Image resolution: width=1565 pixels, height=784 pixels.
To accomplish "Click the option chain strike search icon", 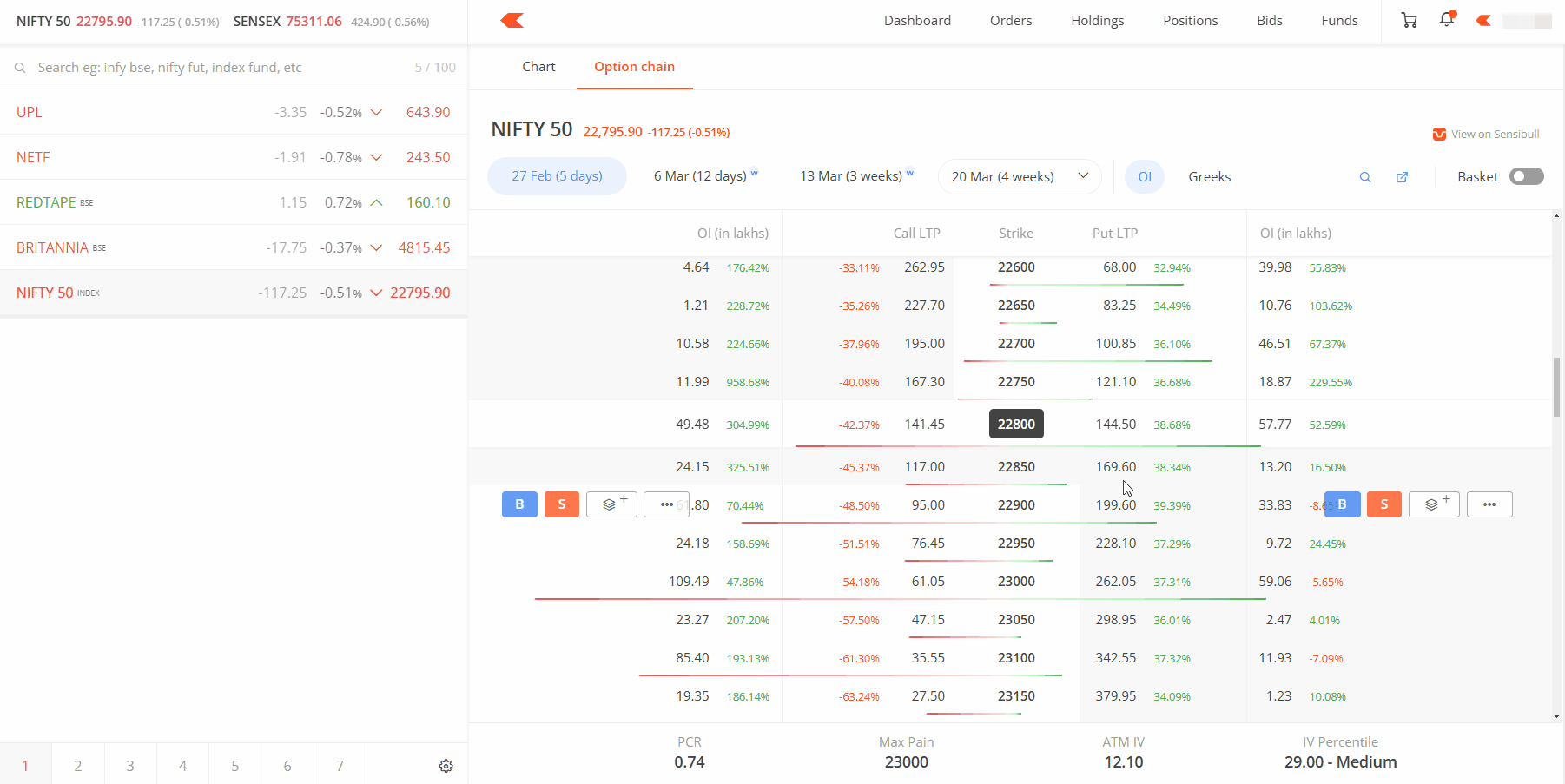I will (x=1365, y=177).
